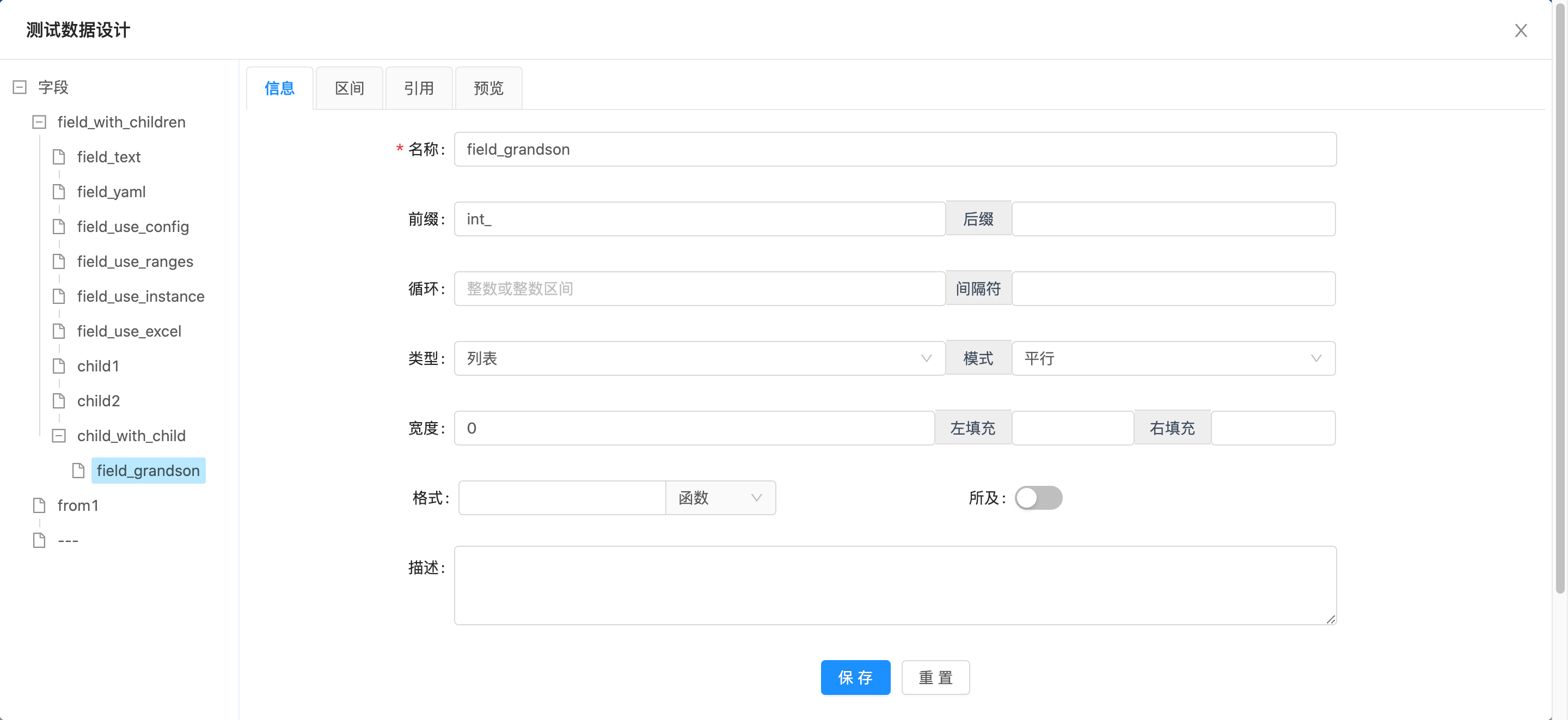The height and width of the screenshot is (720, 1568).
Task: Click the file icon beside field_text
Action: [59, 157]
